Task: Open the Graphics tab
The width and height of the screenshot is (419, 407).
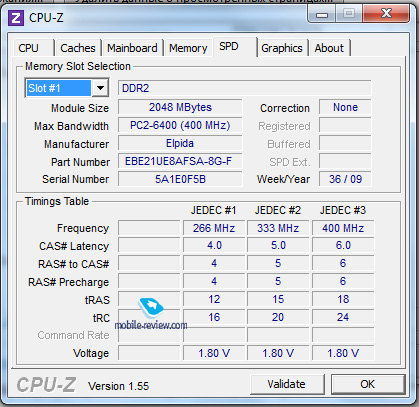Action: pyautogui.click(x=282, y=48)
